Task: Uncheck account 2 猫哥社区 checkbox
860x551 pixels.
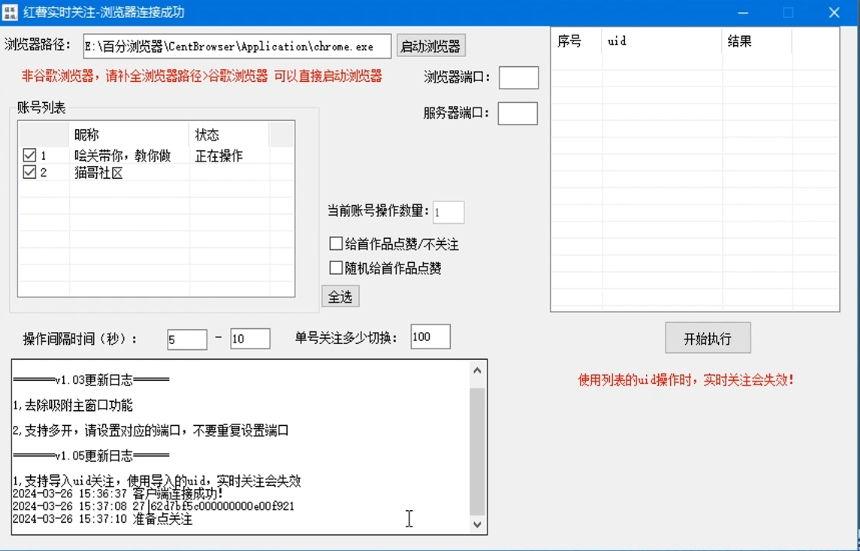Action: click(x=29, y=173)
